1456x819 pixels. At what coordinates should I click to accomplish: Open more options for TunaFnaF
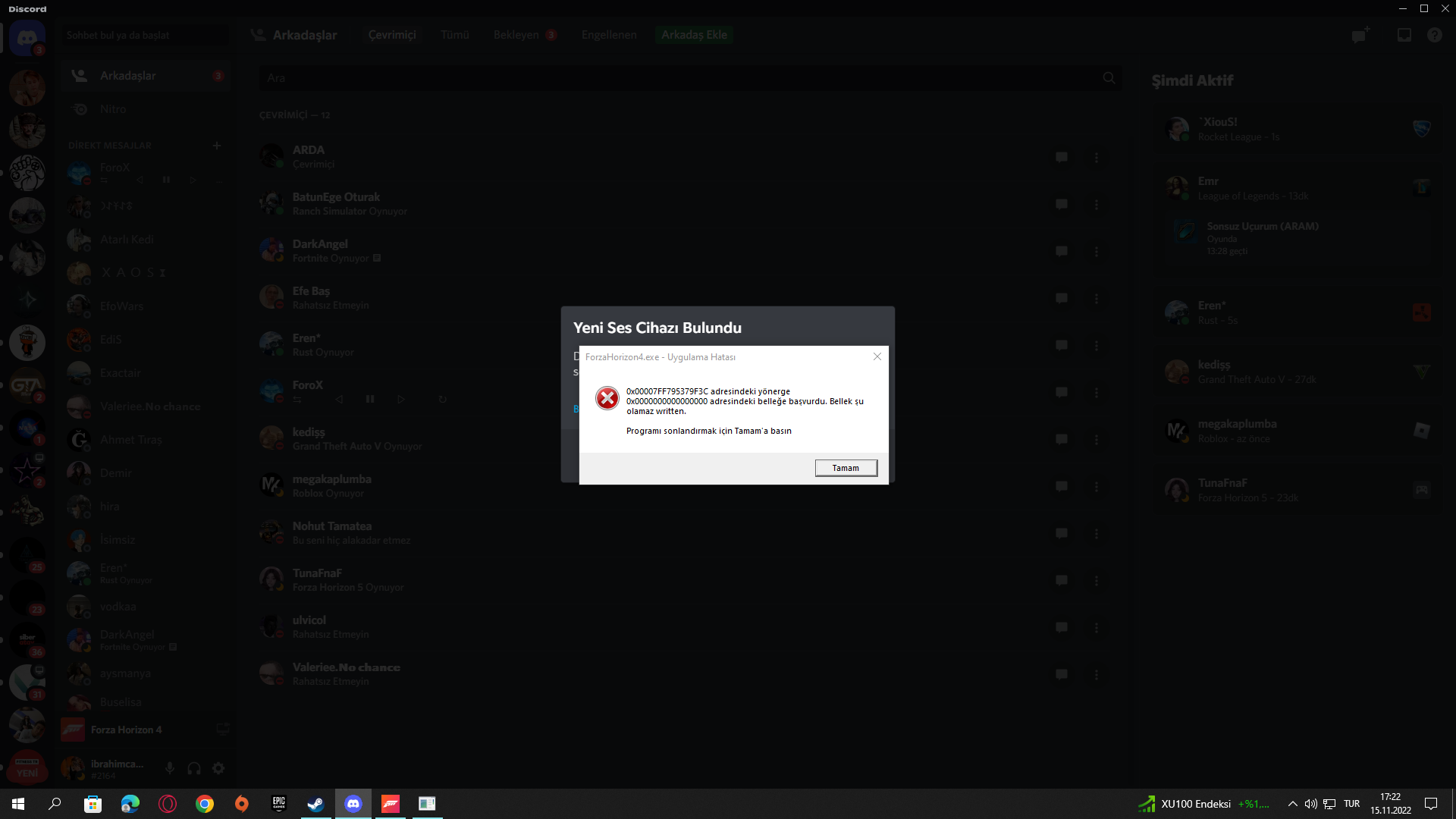[1096, 580]
